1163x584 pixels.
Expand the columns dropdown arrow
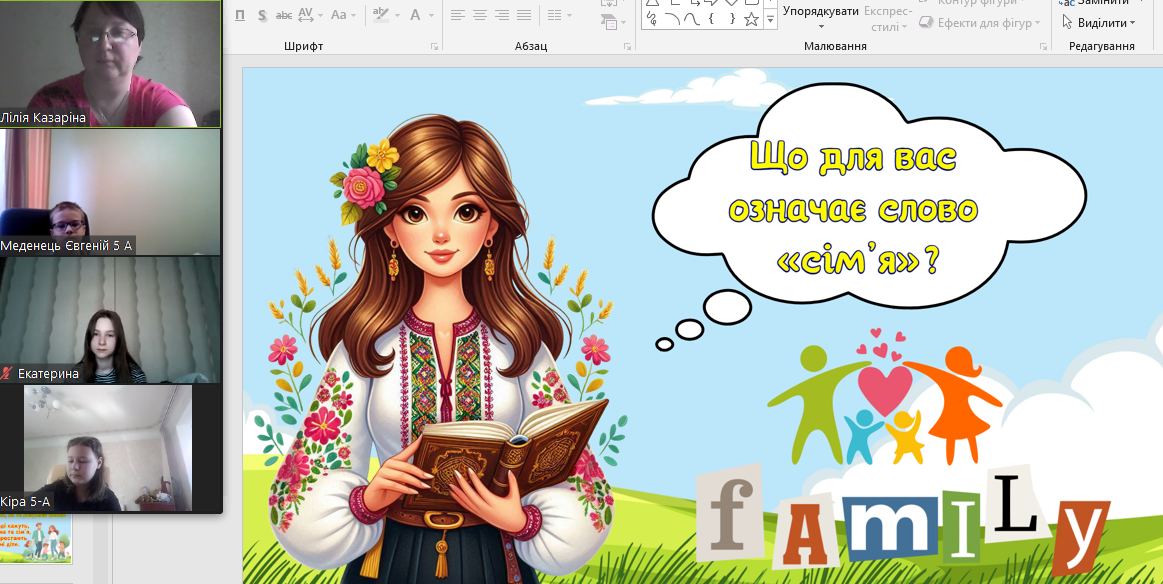click(568, 15)
